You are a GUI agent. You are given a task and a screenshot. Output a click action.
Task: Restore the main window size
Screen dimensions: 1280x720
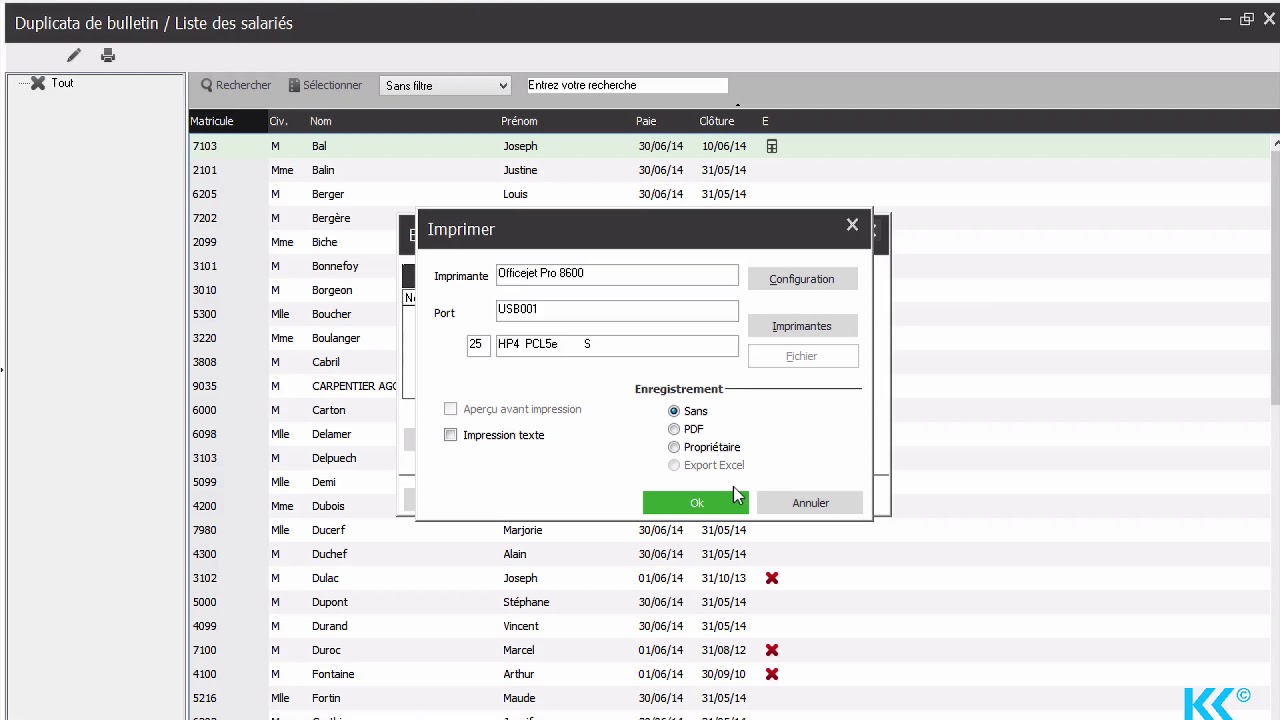tap(1247, 19)
